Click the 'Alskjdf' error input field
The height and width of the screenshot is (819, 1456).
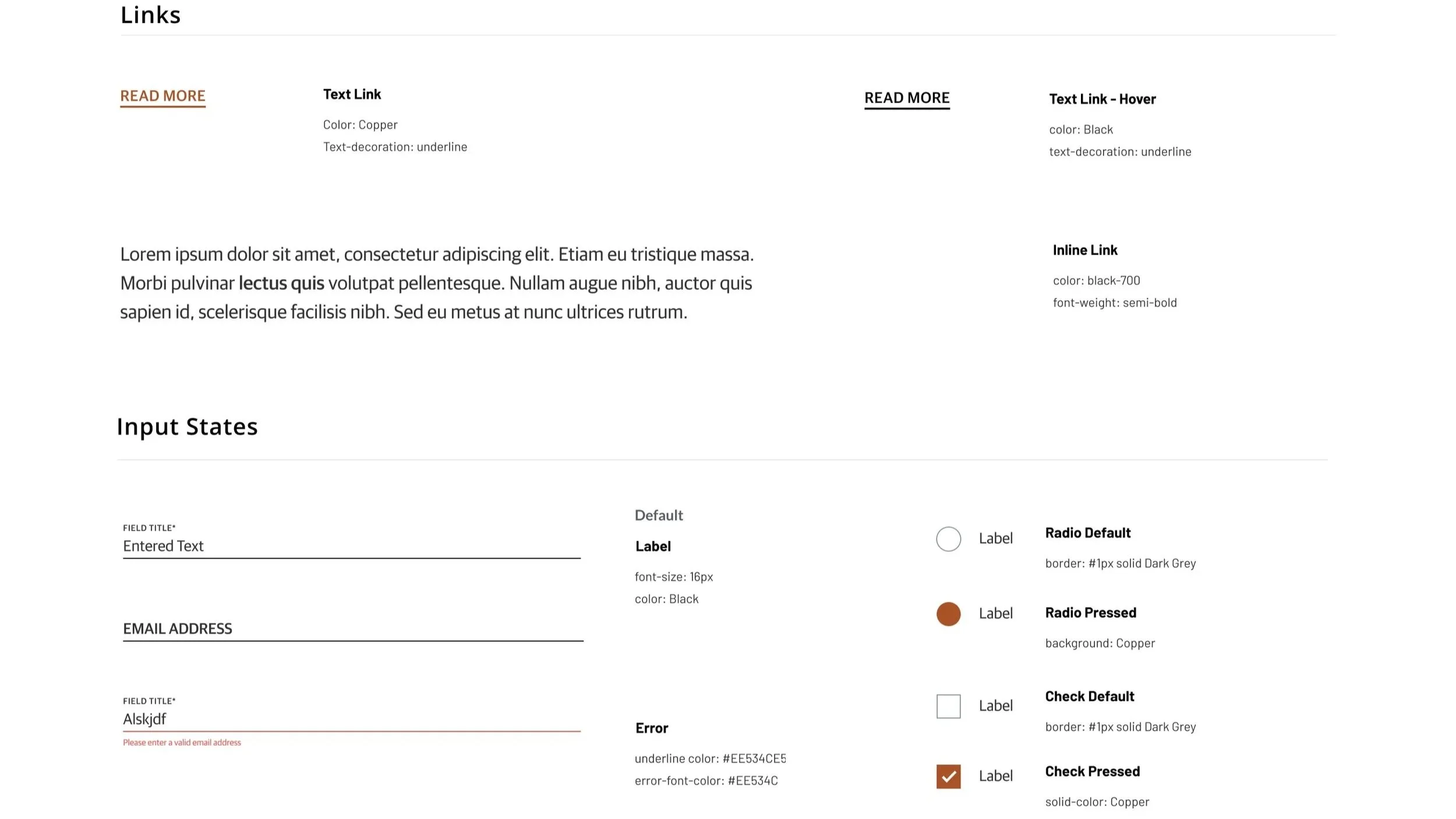pos(351,719)
